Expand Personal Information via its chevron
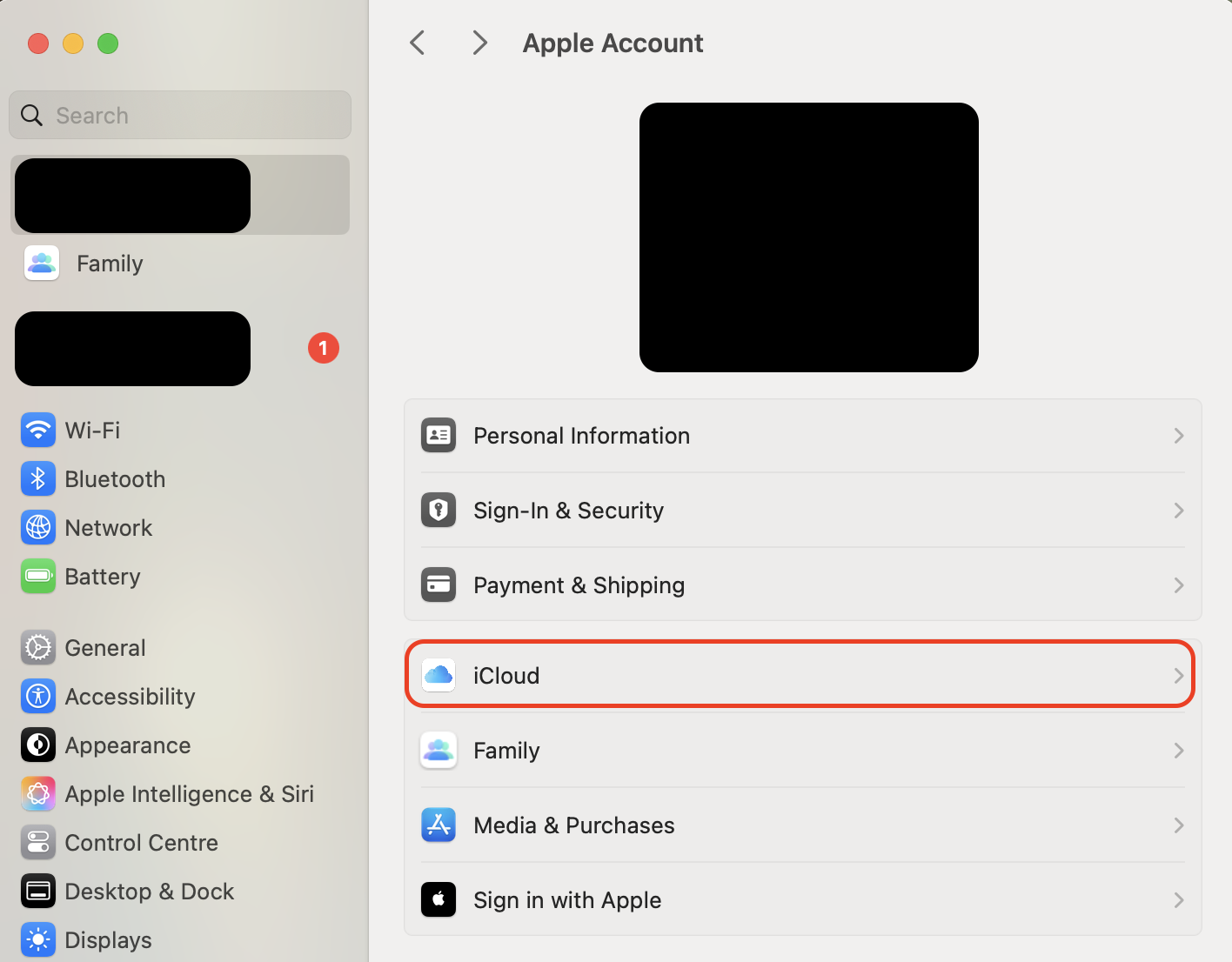The width and height of the screenshot is (1232, 962). pyautogui.click(x=1179, y=435)
